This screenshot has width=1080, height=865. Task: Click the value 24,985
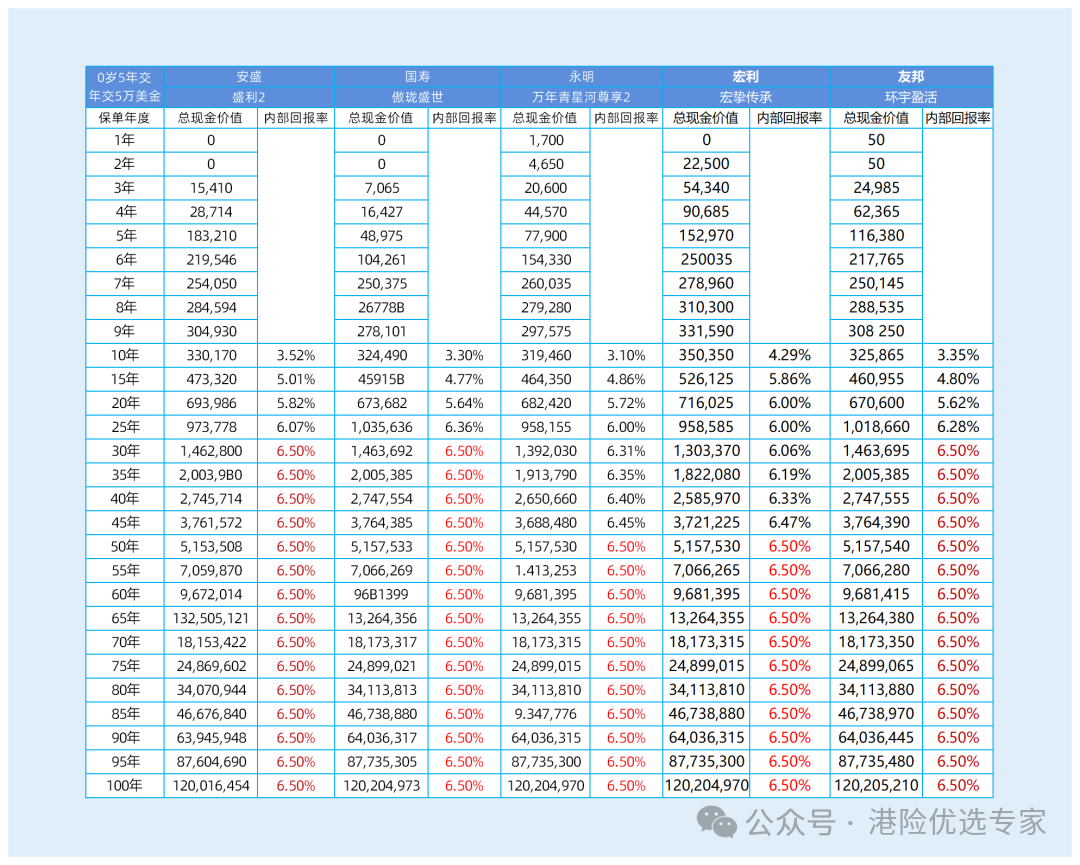pyautogui.click(x=876, y=188)
